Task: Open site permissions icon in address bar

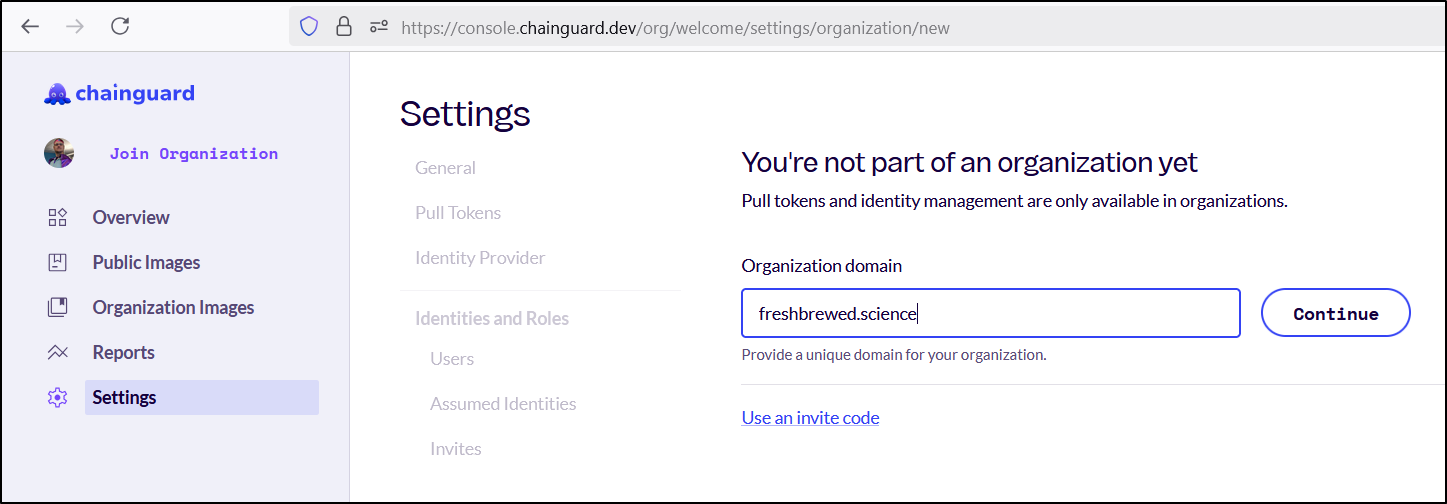Action: 379,27
